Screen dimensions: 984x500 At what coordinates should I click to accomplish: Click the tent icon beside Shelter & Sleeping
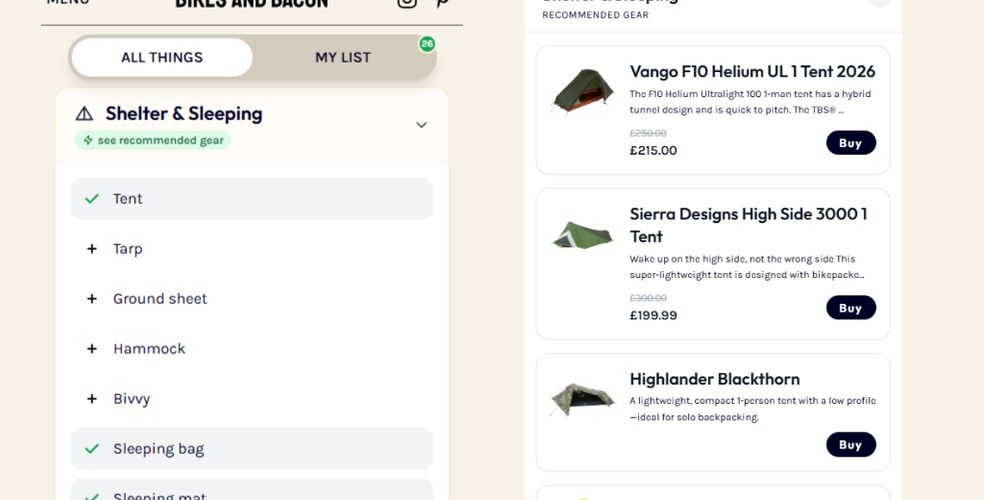pyautogui.click(x=84, y=114)
